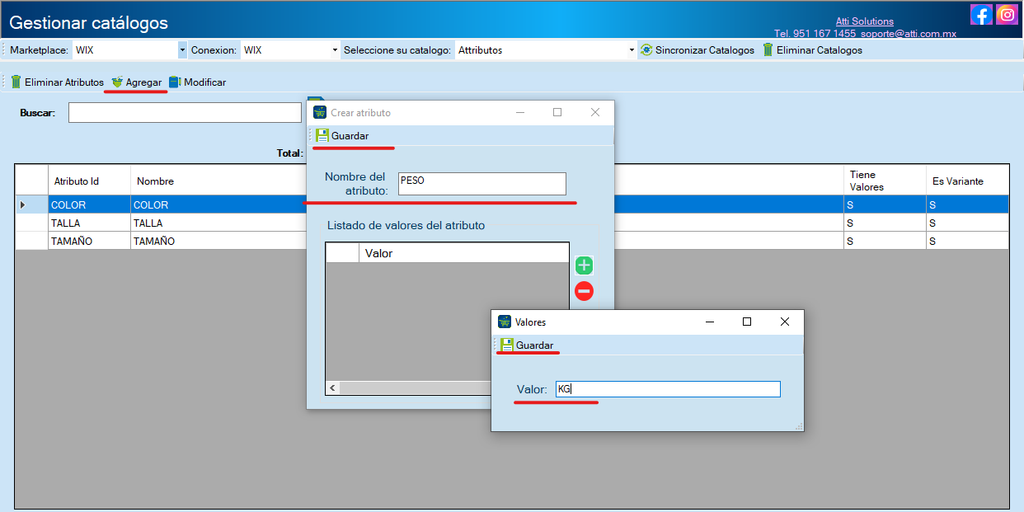
Task: Click the Valor field containing KG
Action: (x=668, y=389)
